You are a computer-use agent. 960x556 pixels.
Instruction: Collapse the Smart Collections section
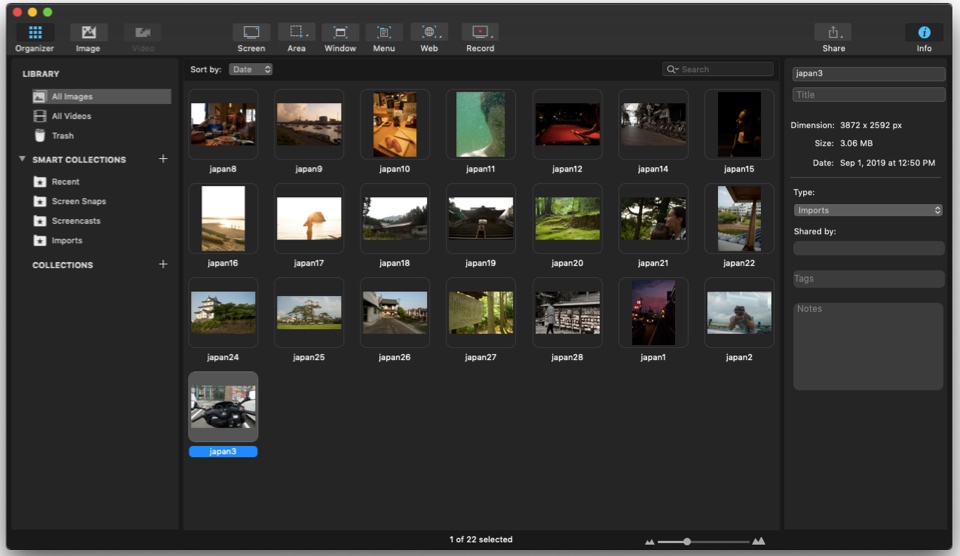(x=22, y=159)
